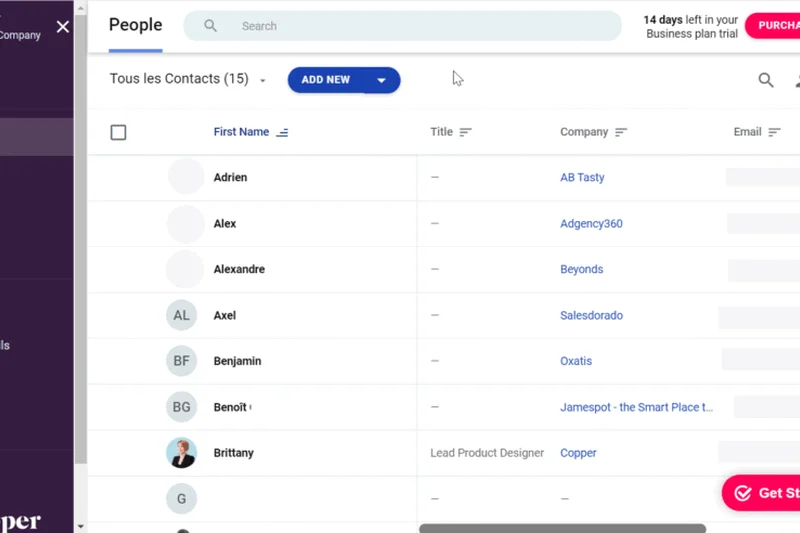Click the First Name sort icon
800x533 pixels.
coord(282,132)
